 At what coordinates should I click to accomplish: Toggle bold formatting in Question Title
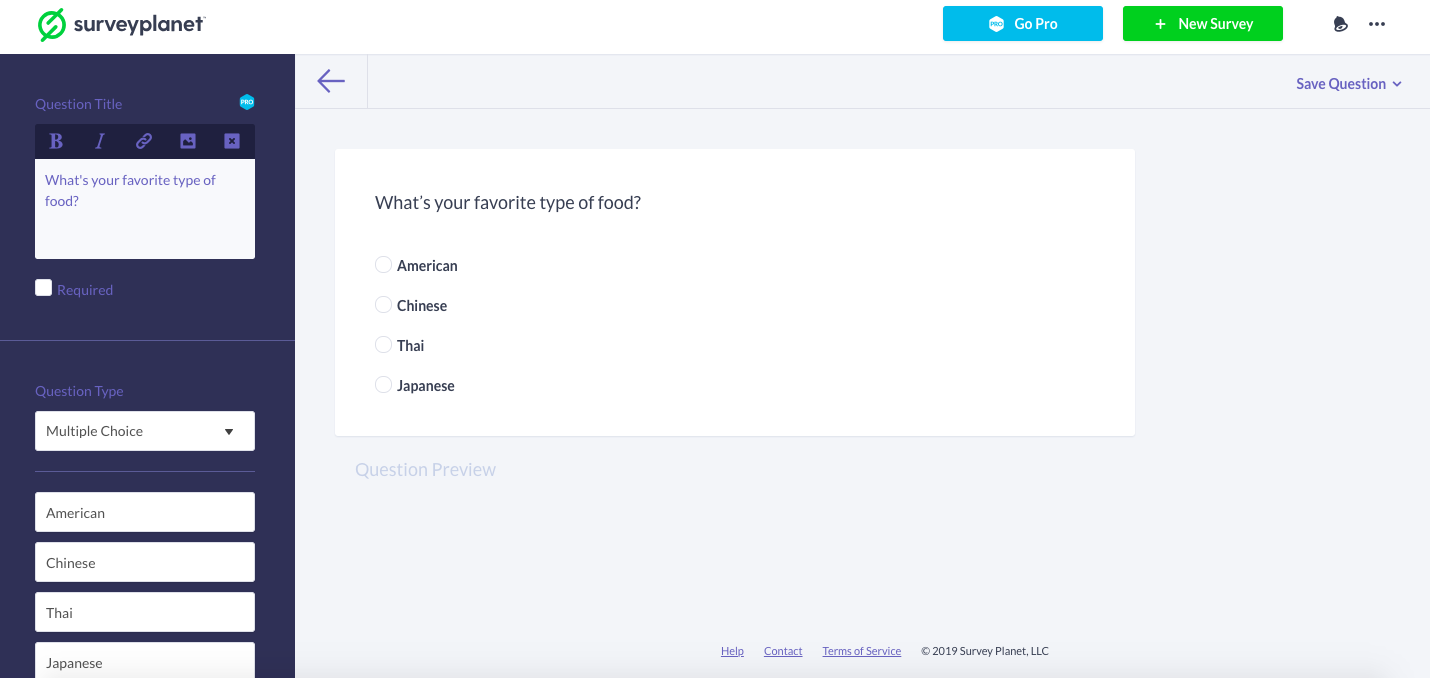[56, 141]
